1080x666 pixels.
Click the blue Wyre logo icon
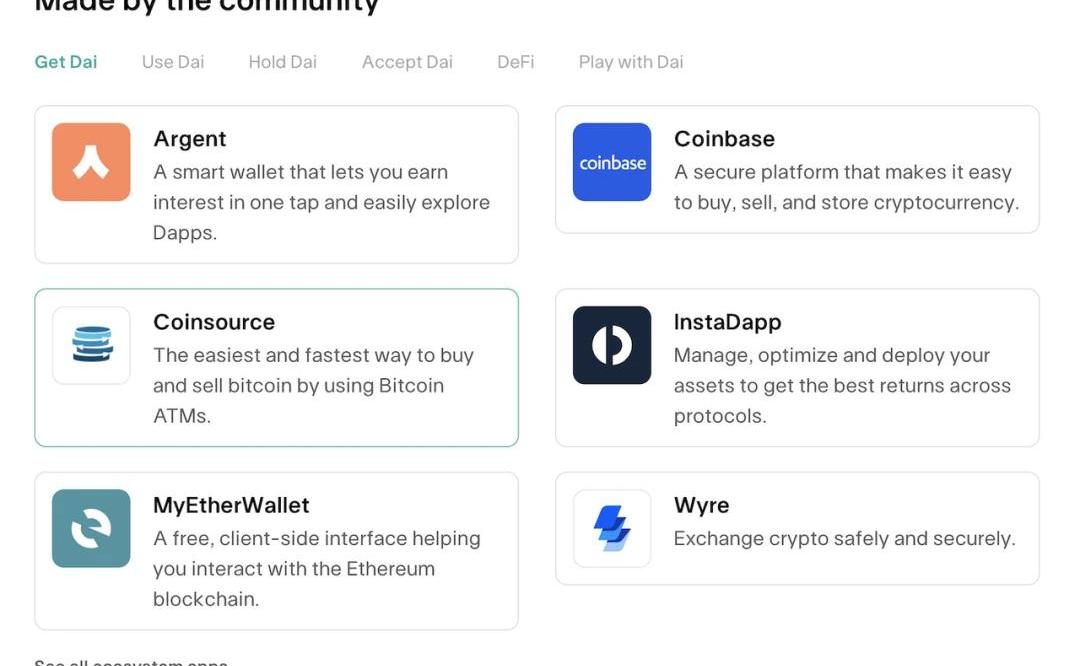point(612,528)
